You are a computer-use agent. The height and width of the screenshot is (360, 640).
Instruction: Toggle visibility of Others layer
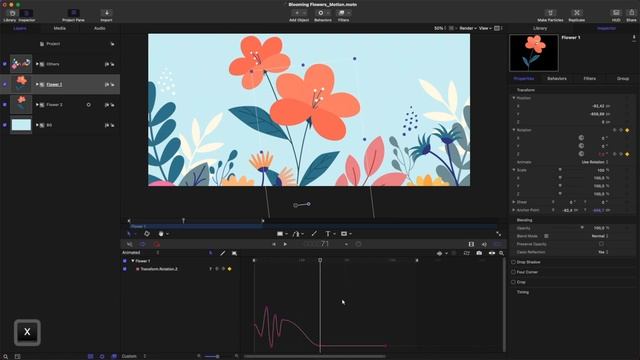pyautogui.click(x=4, y=64)
